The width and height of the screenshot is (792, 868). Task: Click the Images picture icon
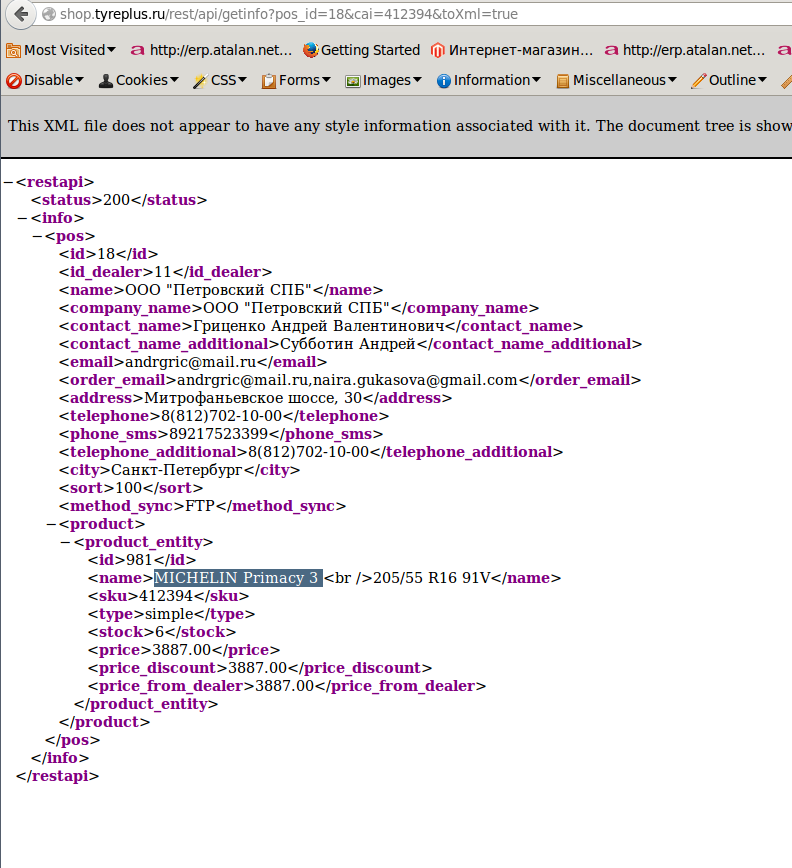click(x=353, y=81)
